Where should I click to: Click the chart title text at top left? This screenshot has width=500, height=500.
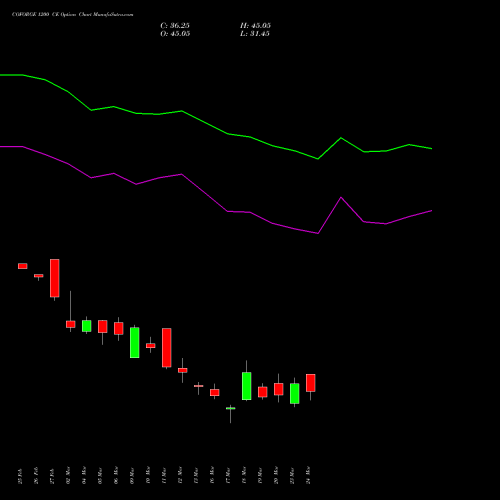pyautogui.click(x=73, y=15)
